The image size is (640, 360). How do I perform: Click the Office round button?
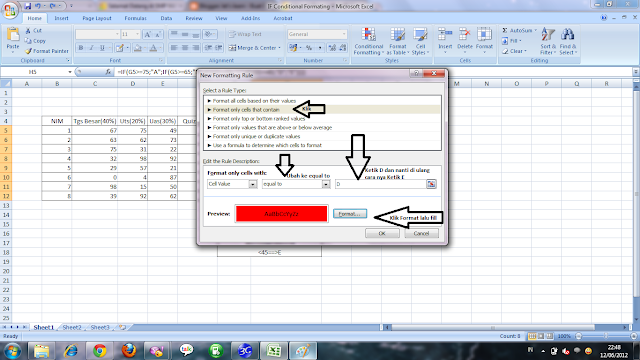pos(10,10)
